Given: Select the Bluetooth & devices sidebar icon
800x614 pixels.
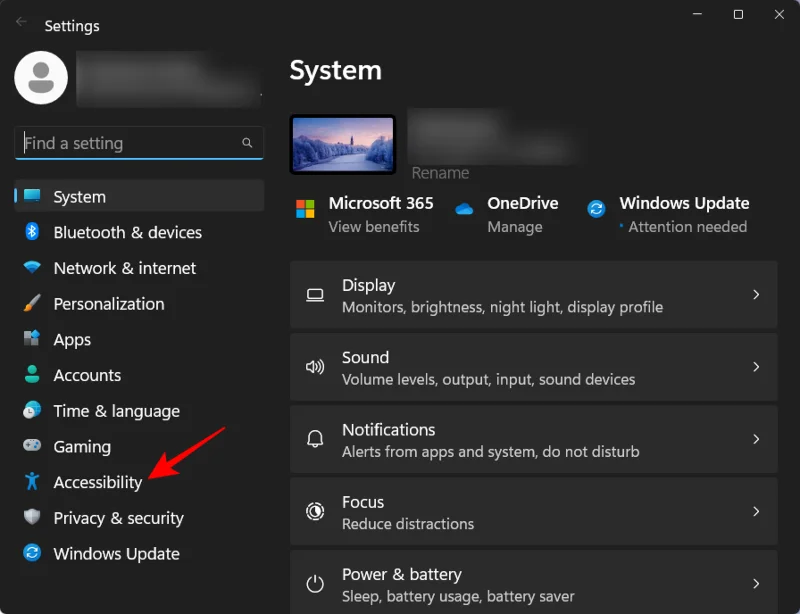Looking at the screenshot, I should [x=31, y=232].
